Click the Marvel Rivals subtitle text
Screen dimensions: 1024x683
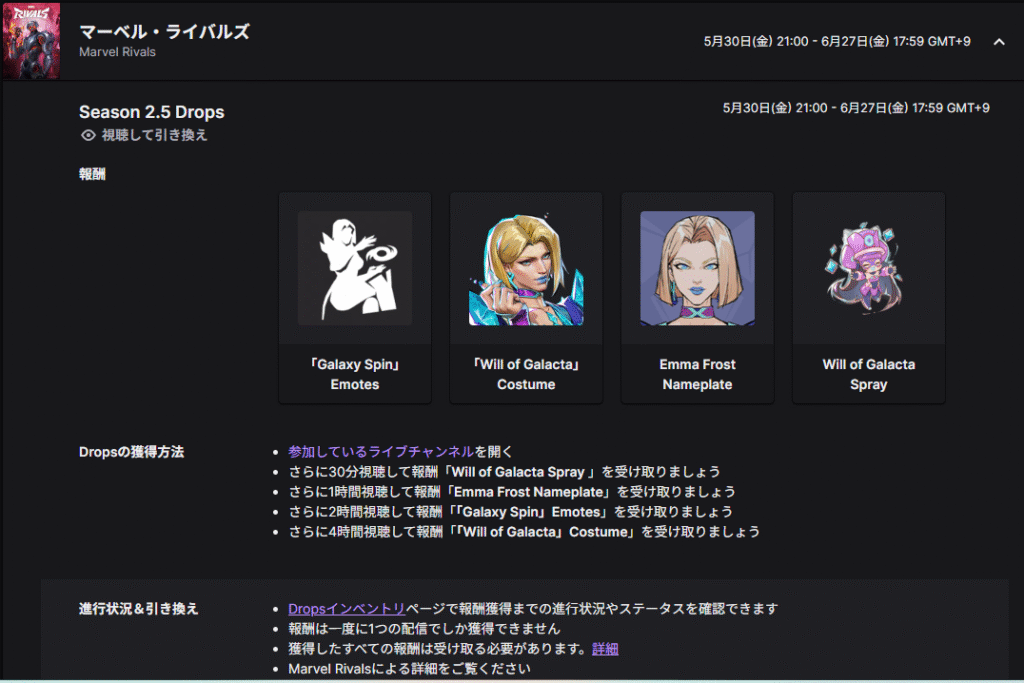point(118,52)
